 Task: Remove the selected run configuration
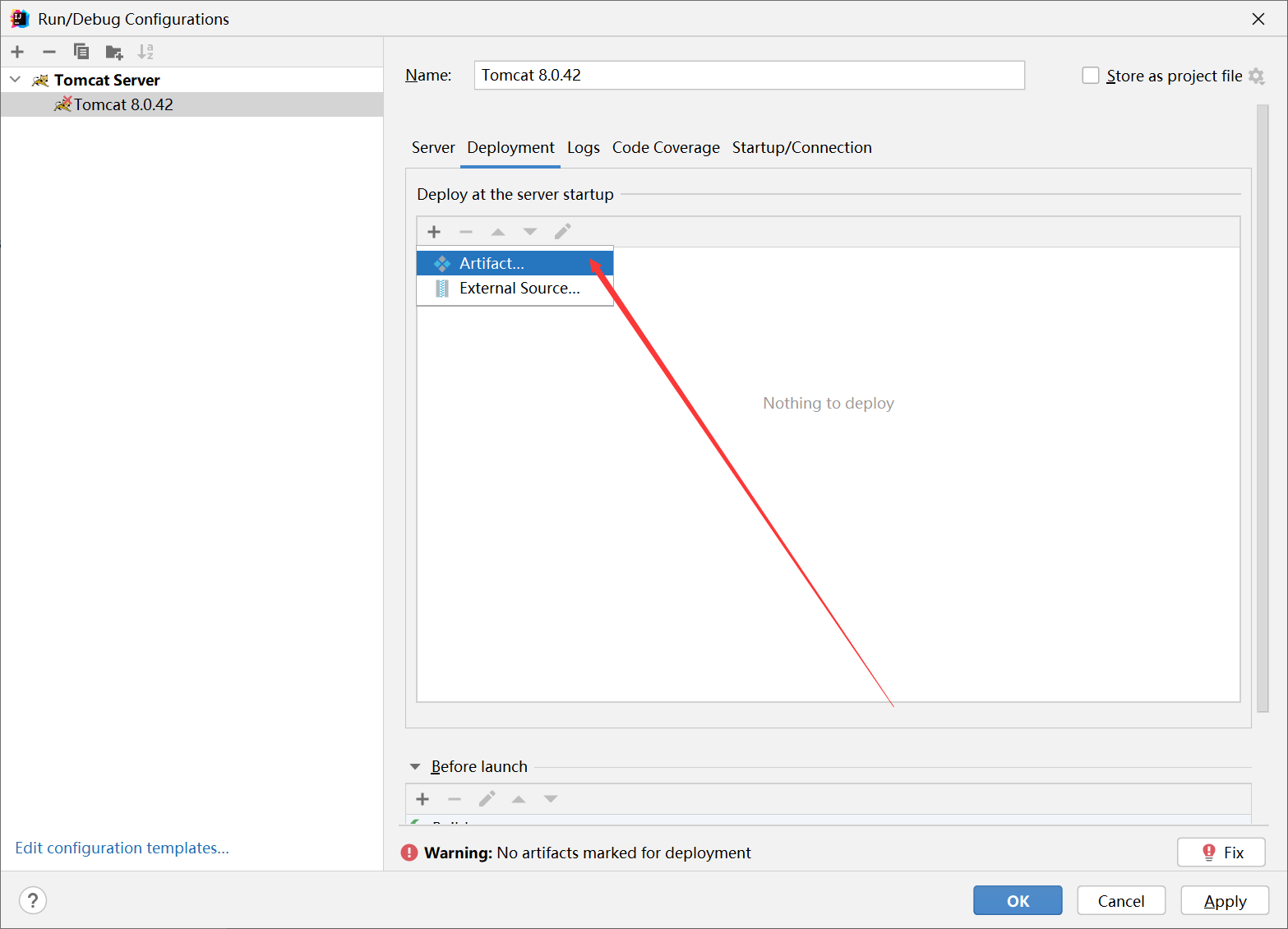(x=49, y=52)
